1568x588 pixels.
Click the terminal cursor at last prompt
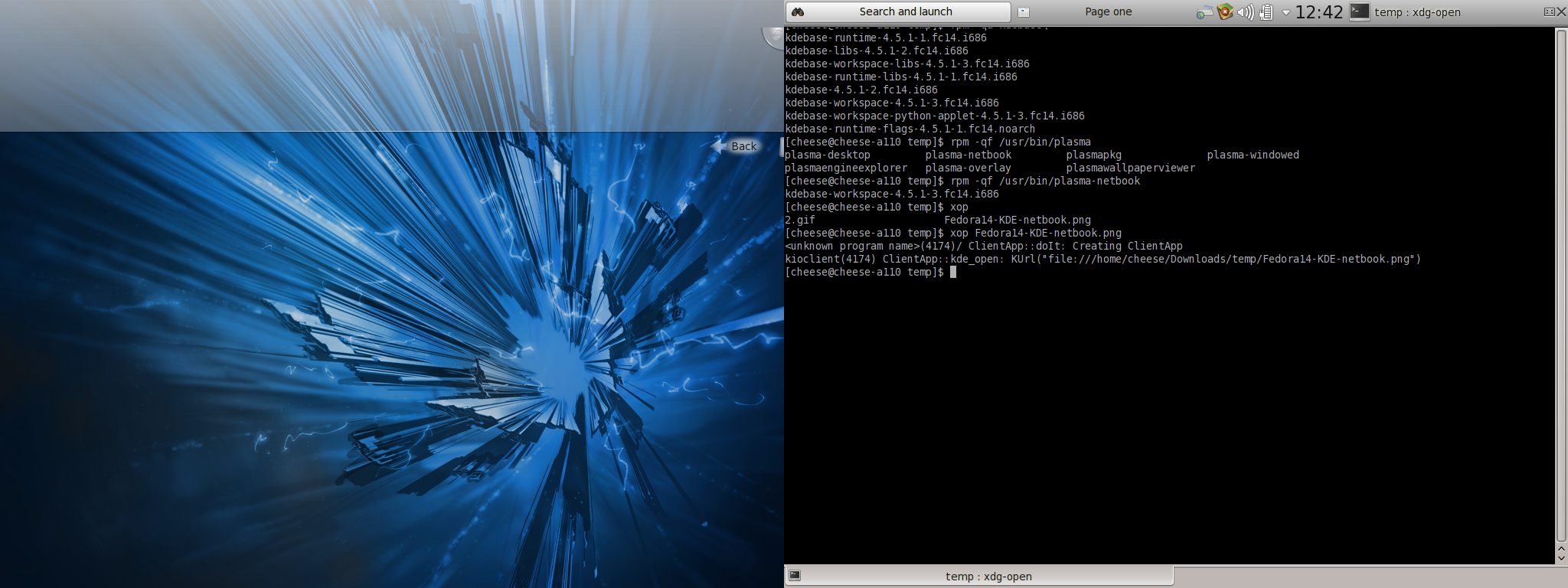pyautogui.click(x=953, y=272)
